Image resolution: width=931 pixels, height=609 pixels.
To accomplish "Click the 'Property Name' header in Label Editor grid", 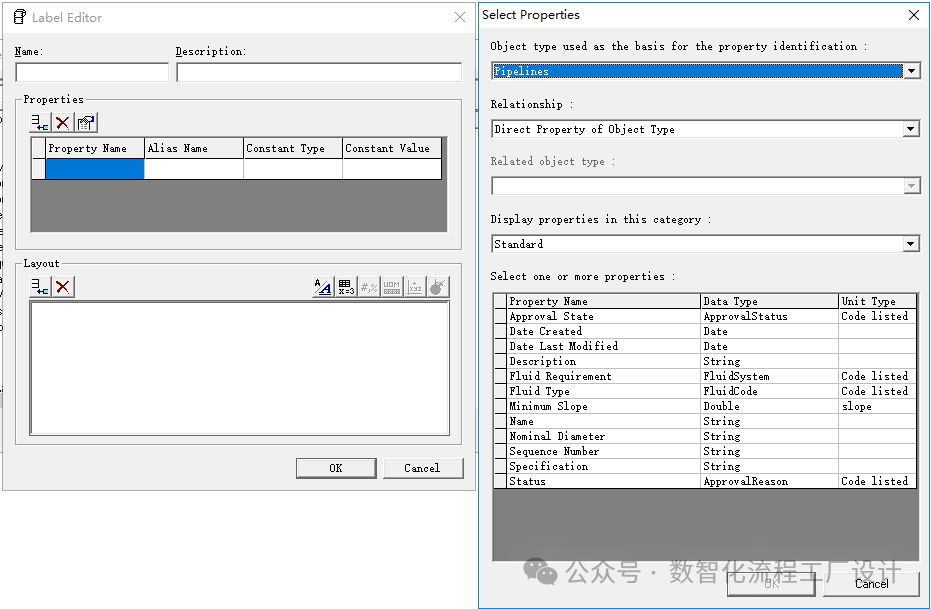I will (94, 148).
